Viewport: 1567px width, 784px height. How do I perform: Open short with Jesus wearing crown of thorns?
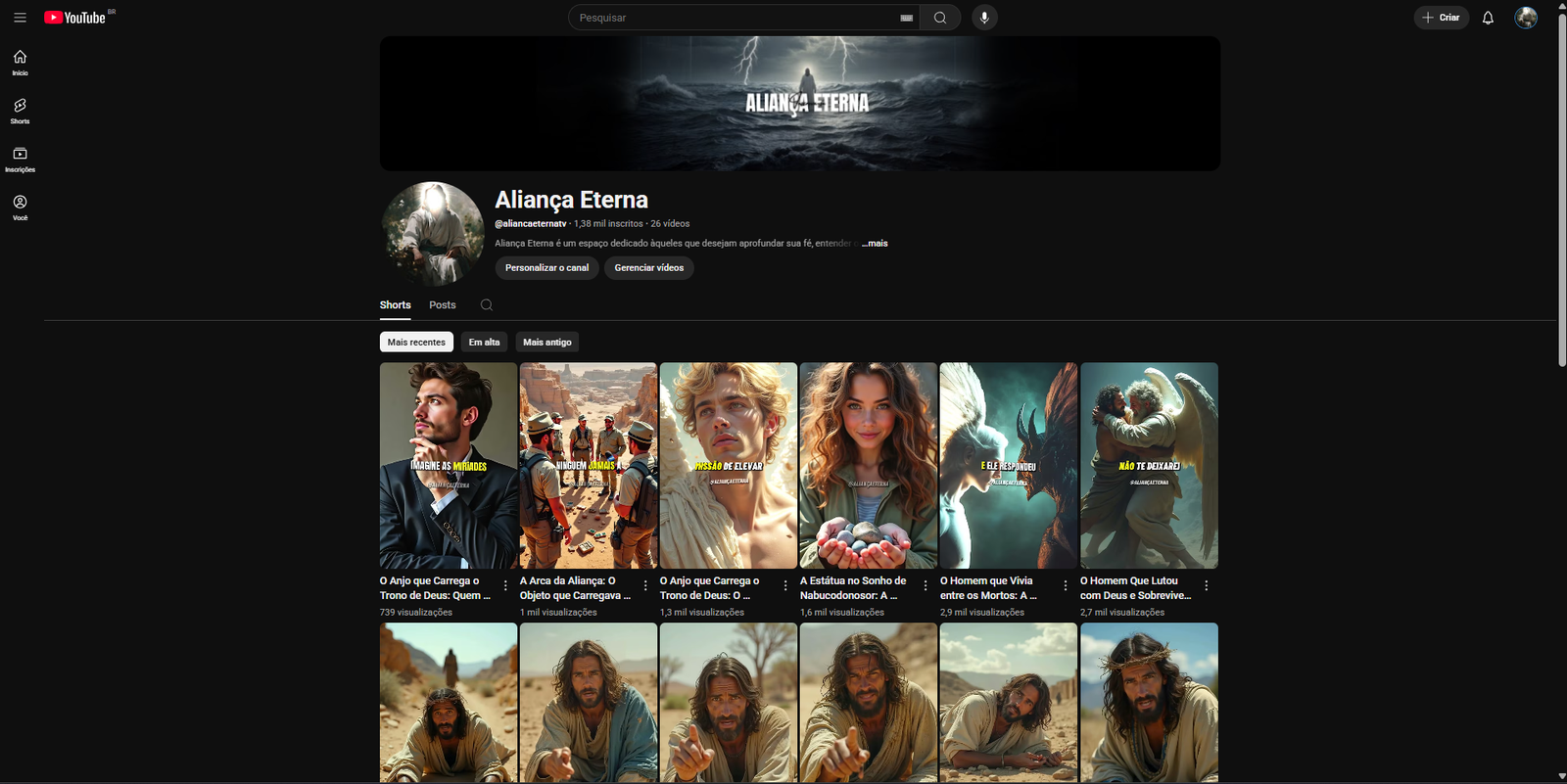(x=1149, y=703)
